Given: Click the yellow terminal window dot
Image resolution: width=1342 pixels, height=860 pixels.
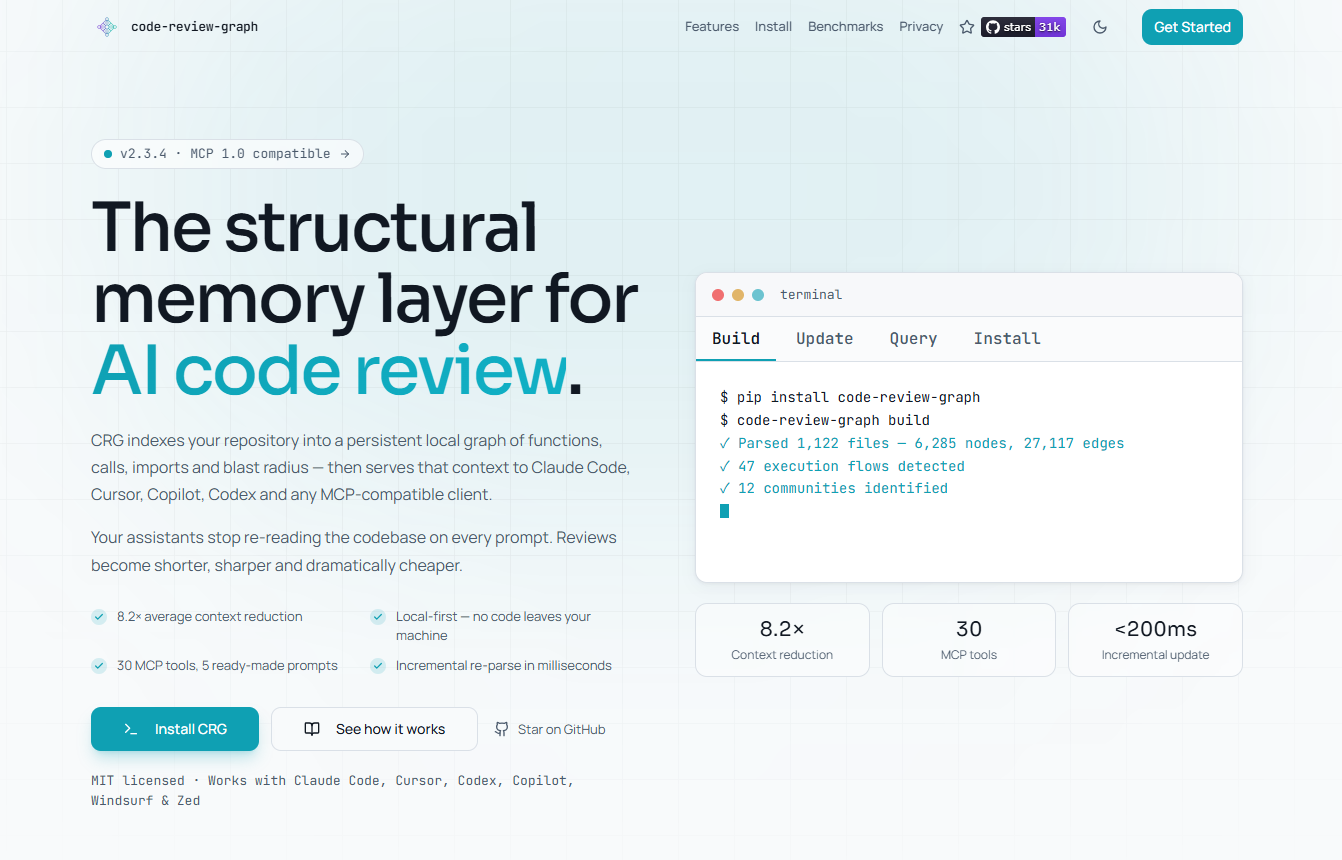Looking at the screenshot, I should [738, 295].
